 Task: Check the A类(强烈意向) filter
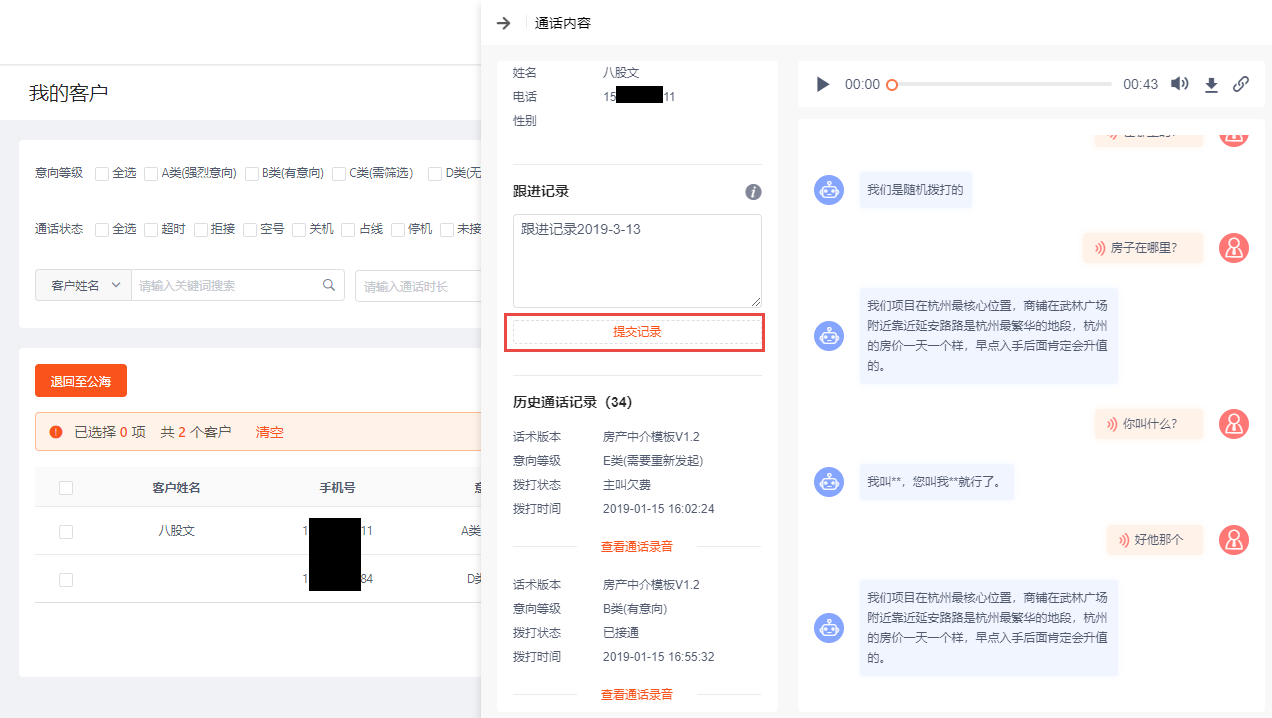click(x=151, y=173)
